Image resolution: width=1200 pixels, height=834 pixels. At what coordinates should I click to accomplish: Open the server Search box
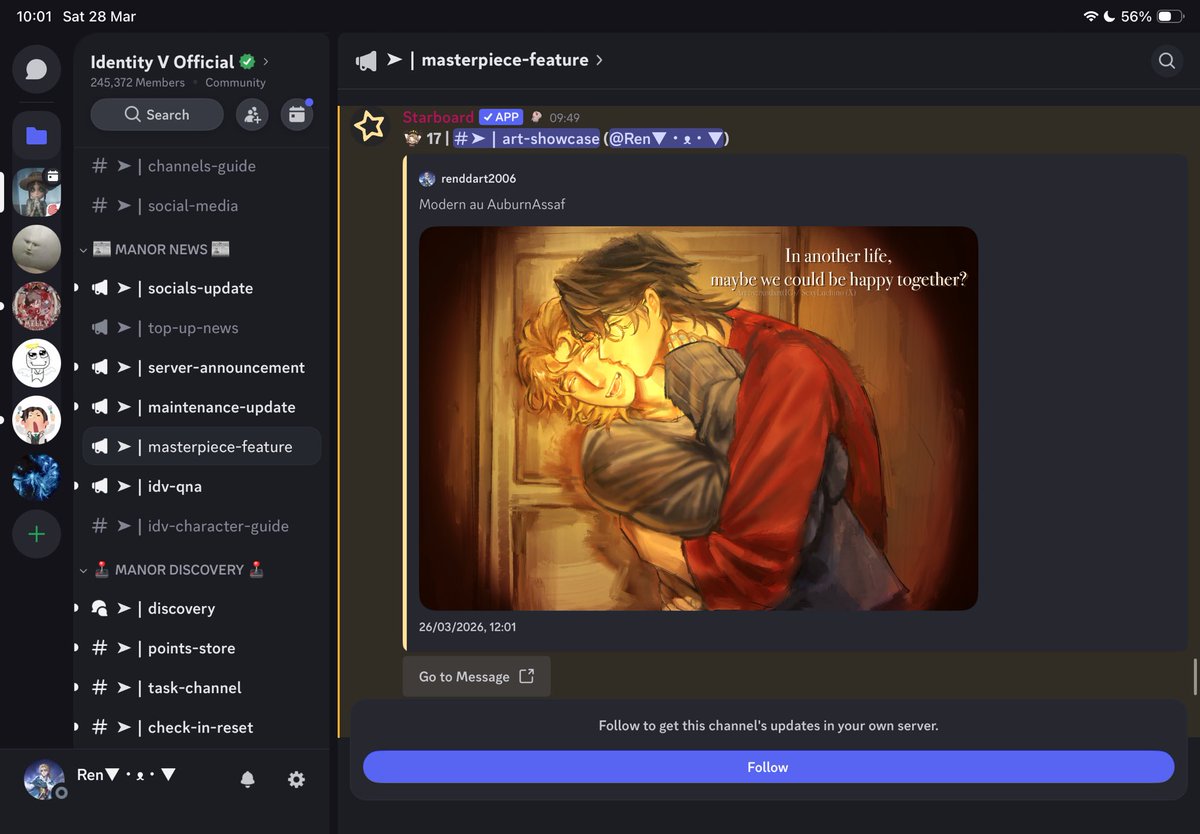157,114
